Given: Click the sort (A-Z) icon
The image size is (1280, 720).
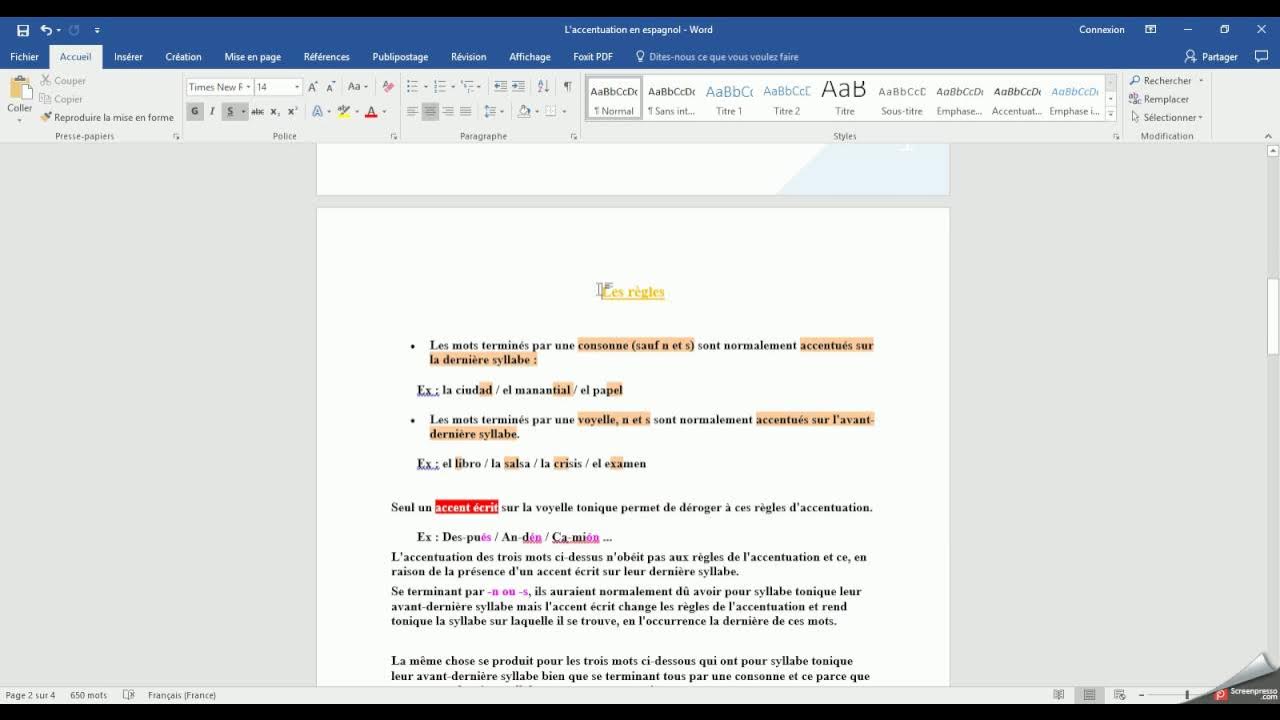Looking at the screenshot, I should [x=543, y=87].
